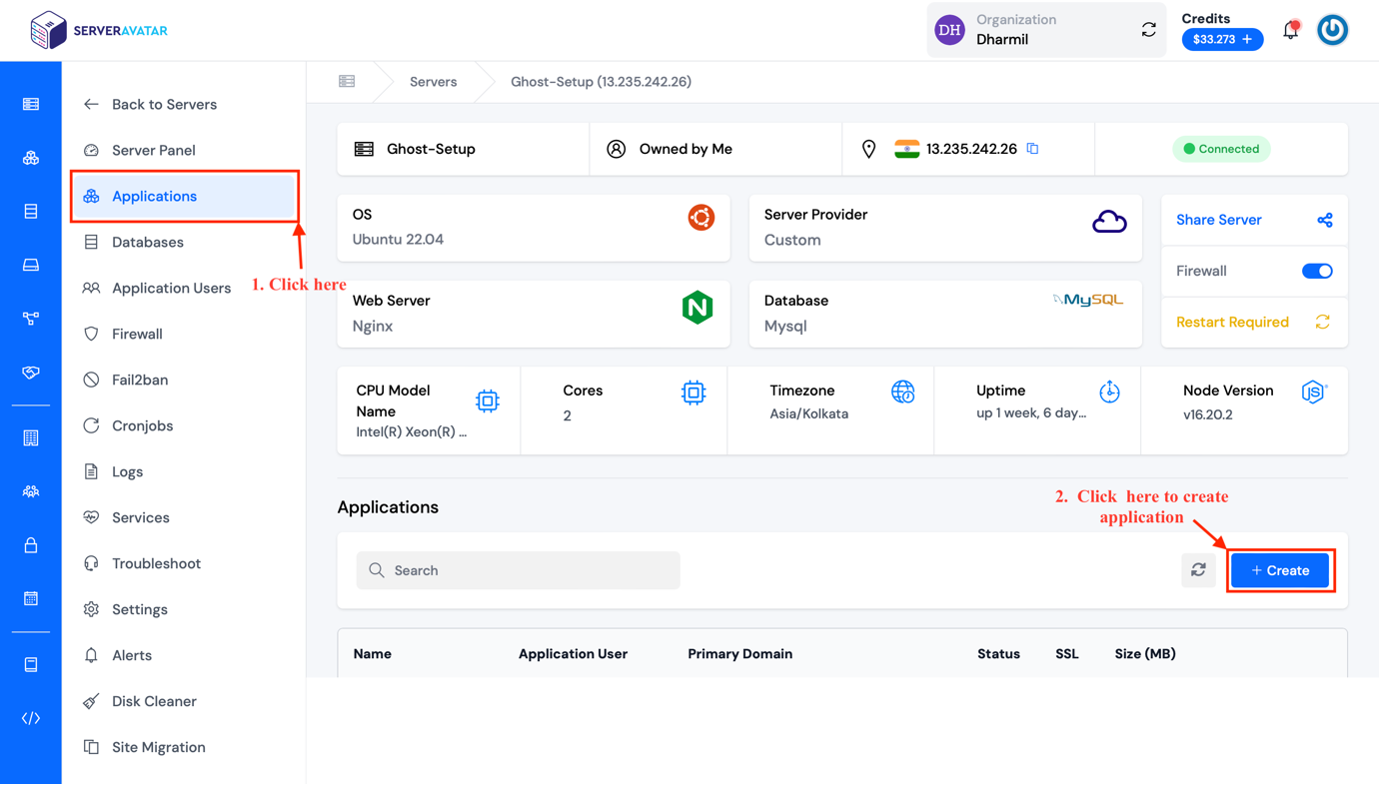Click the databases icon in blue rail
1384x788 pixels.
(31, 212)
